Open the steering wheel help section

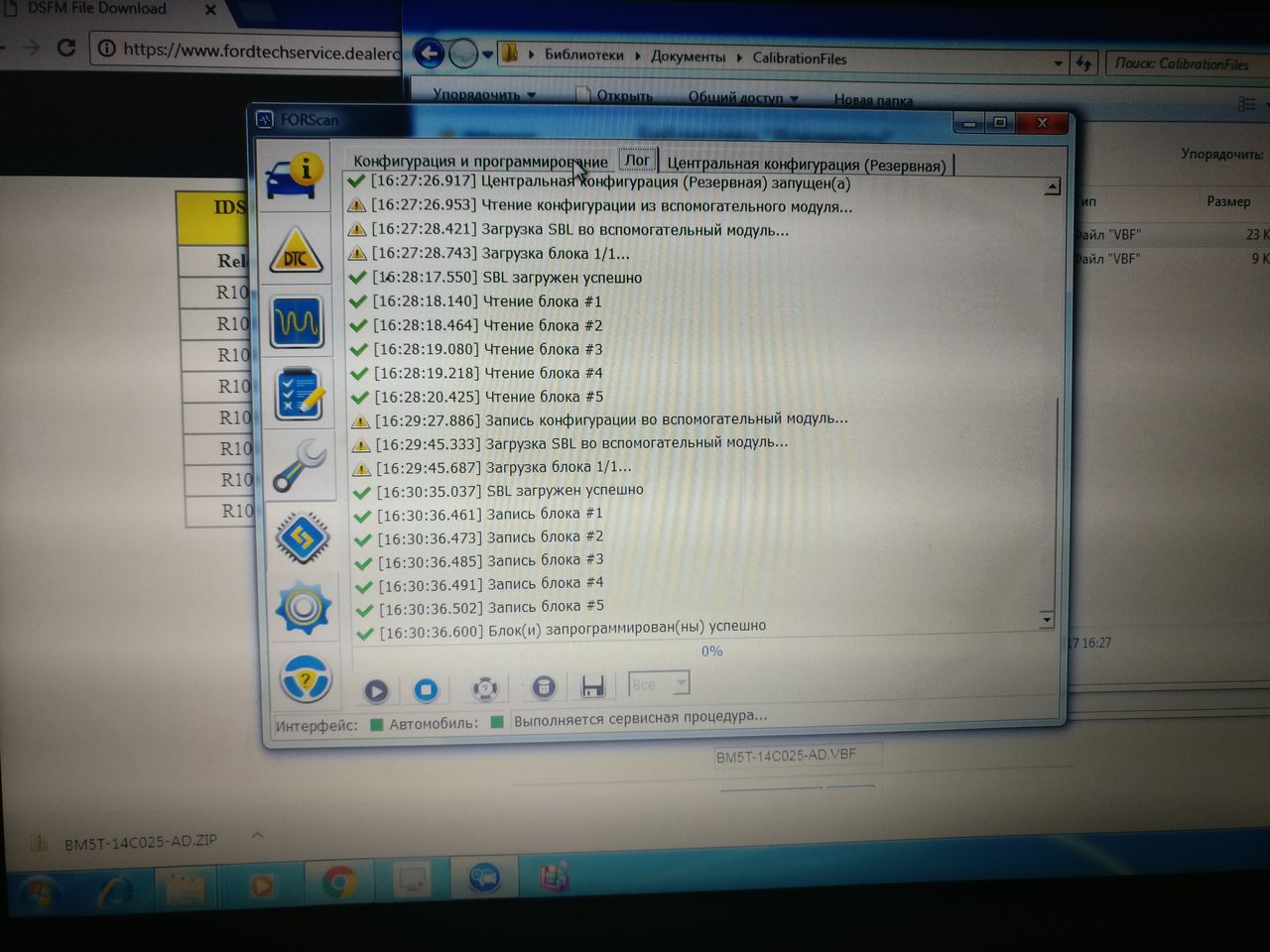point(306,679)
